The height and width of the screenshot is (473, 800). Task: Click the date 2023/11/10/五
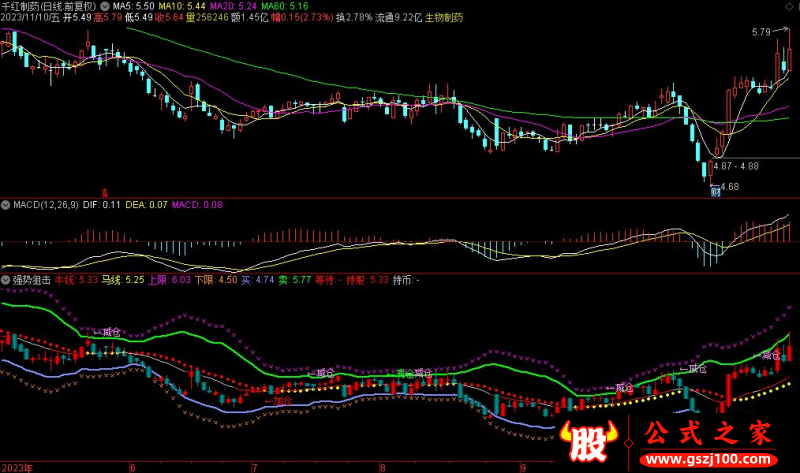(x=30, y=17)
